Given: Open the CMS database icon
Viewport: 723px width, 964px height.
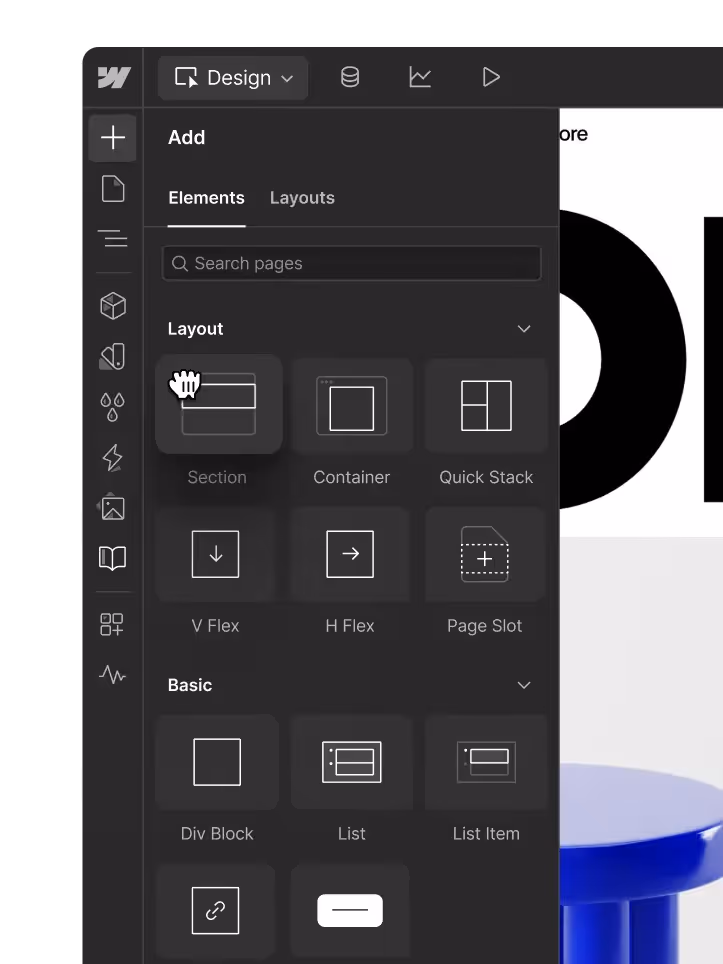Looking at the screenshot, I should point(350,77).
